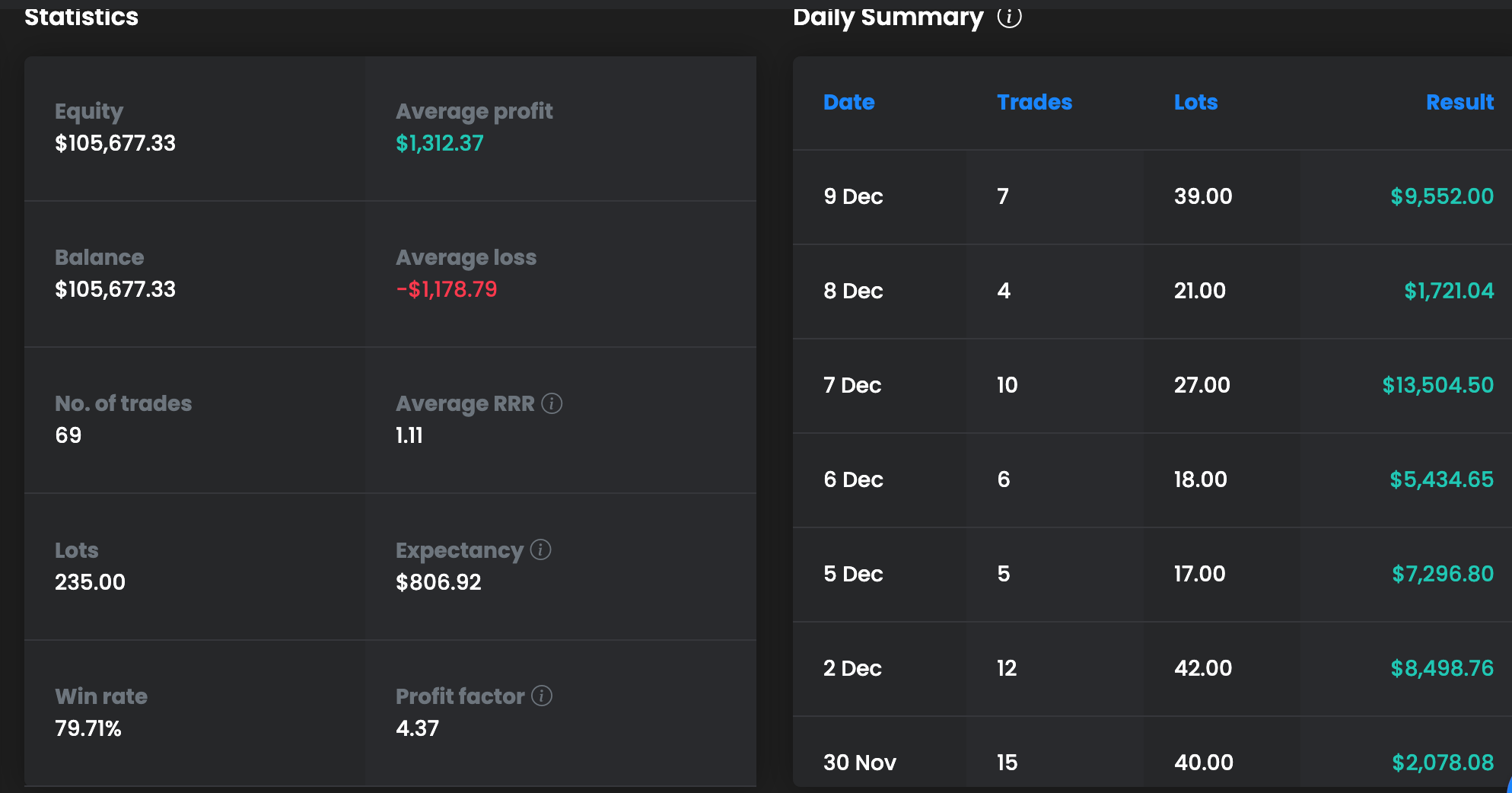Click the $9,552.00 result value
Screen dimensions: 1512x793
1441,196
